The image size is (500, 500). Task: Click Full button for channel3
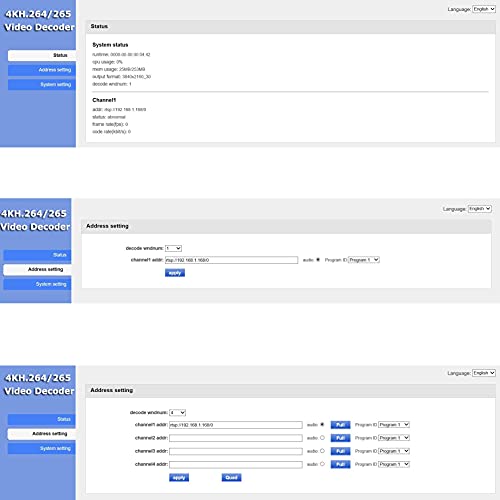coord(340,451)
